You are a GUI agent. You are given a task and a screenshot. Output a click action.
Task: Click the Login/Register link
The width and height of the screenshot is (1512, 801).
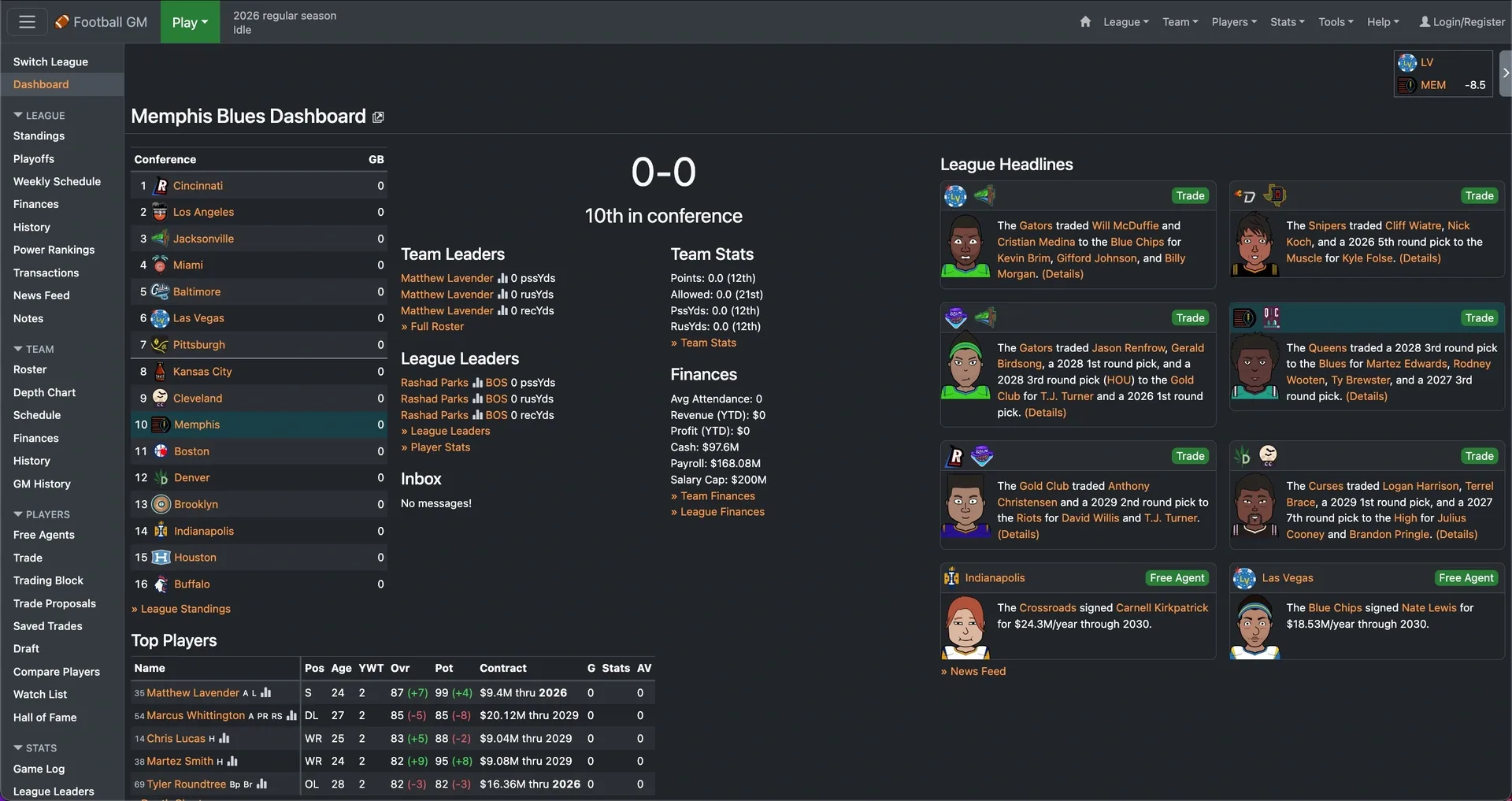pos(1462,22)
